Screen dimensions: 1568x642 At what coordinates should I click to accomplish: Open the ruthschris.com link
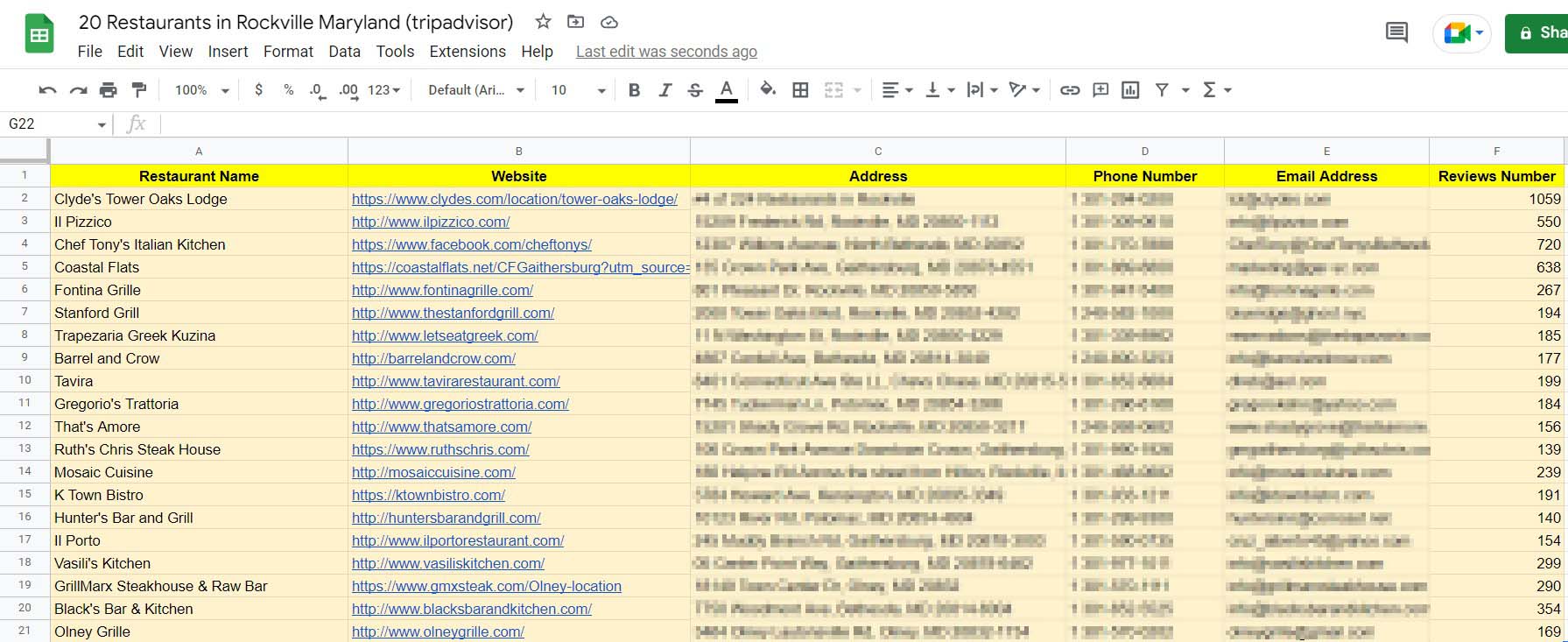(440, 449)
